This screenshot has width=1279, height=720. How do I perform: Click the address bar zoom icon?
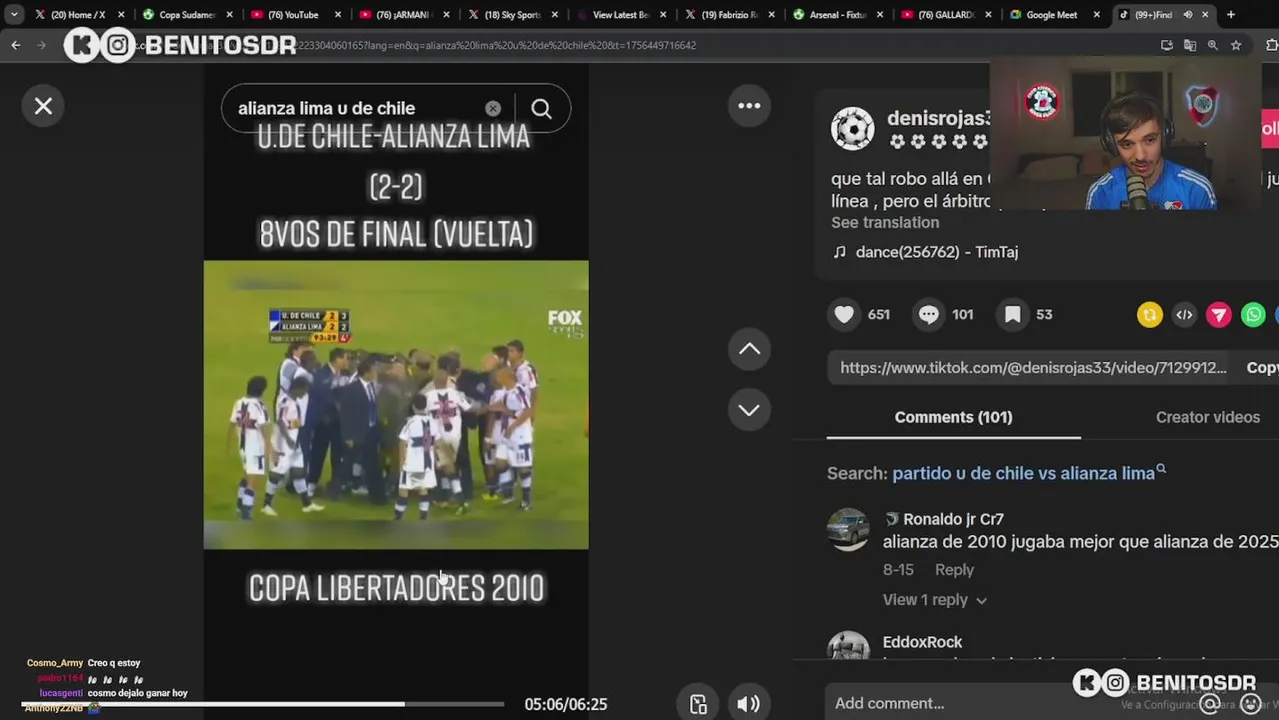pyautogui.click(x=1213, y=45)
